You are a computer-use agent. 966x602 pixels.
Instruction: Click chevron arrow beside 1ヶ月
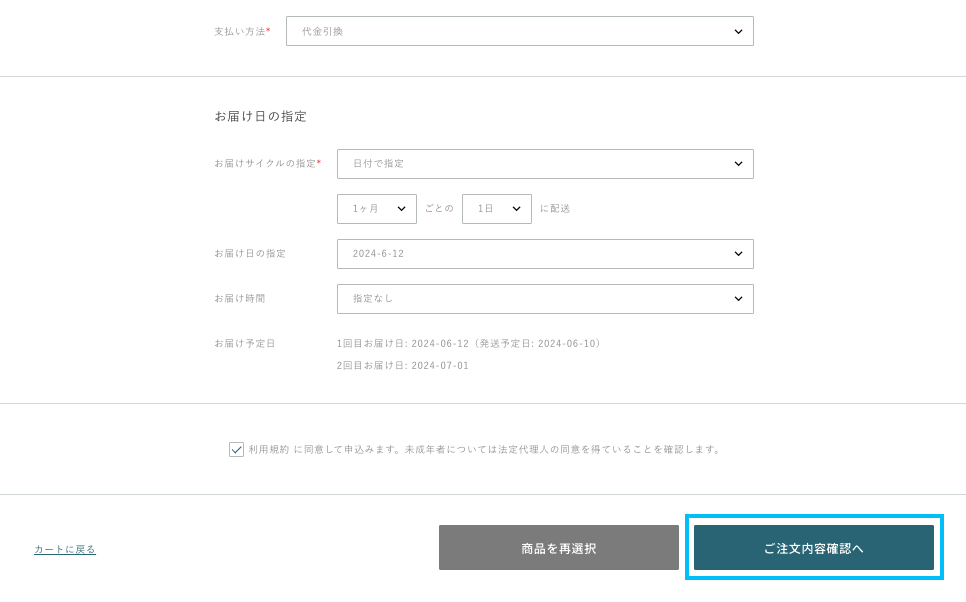click(x=401, y=209)
